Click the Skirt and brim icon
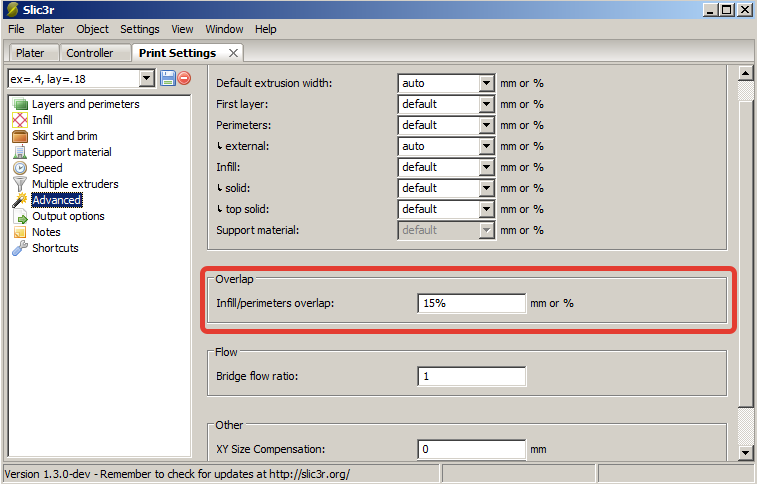The width and height of the screenshot is (757, 484). pyautogui.click(x=20, y=136)
